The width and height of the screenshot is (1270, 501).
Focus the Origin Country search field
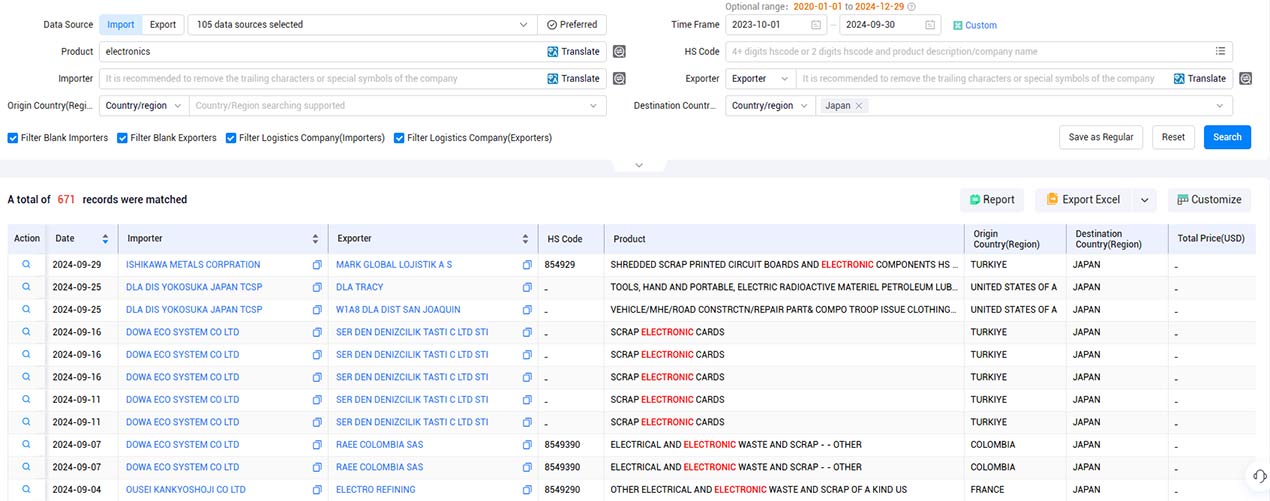[x=397, y=105]
